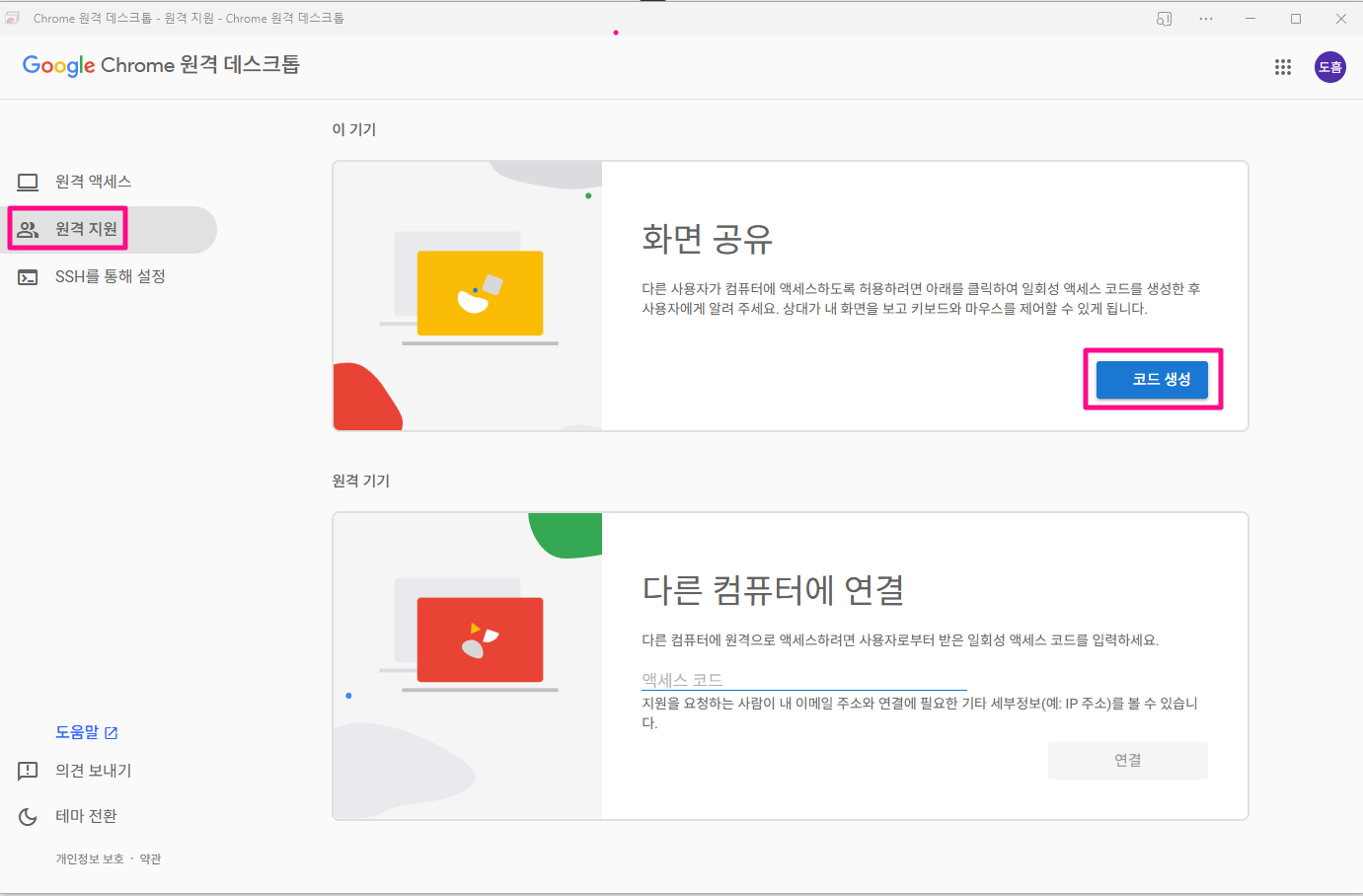1363x896 pixels.
Task: Maximize the Chrome 원격 데스크톱 window
Action: tap(1296, 19)
